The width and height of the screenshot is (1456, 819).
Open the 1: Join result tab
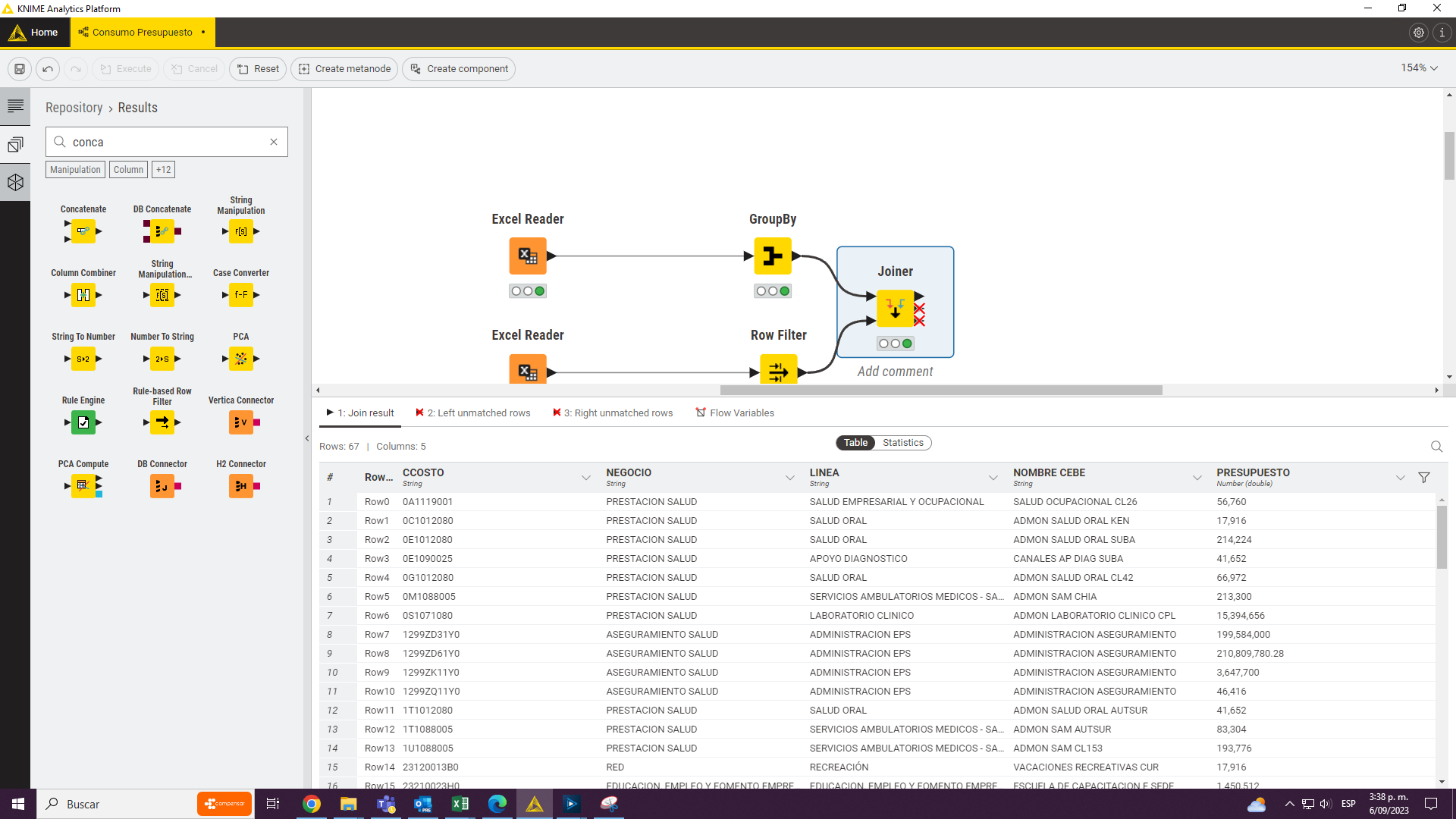360,413
